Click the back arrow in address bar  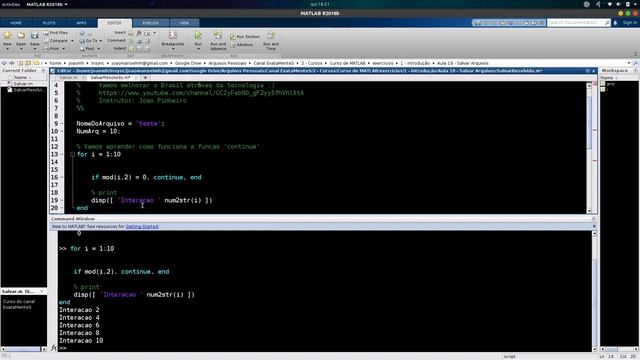pos(4,63)
